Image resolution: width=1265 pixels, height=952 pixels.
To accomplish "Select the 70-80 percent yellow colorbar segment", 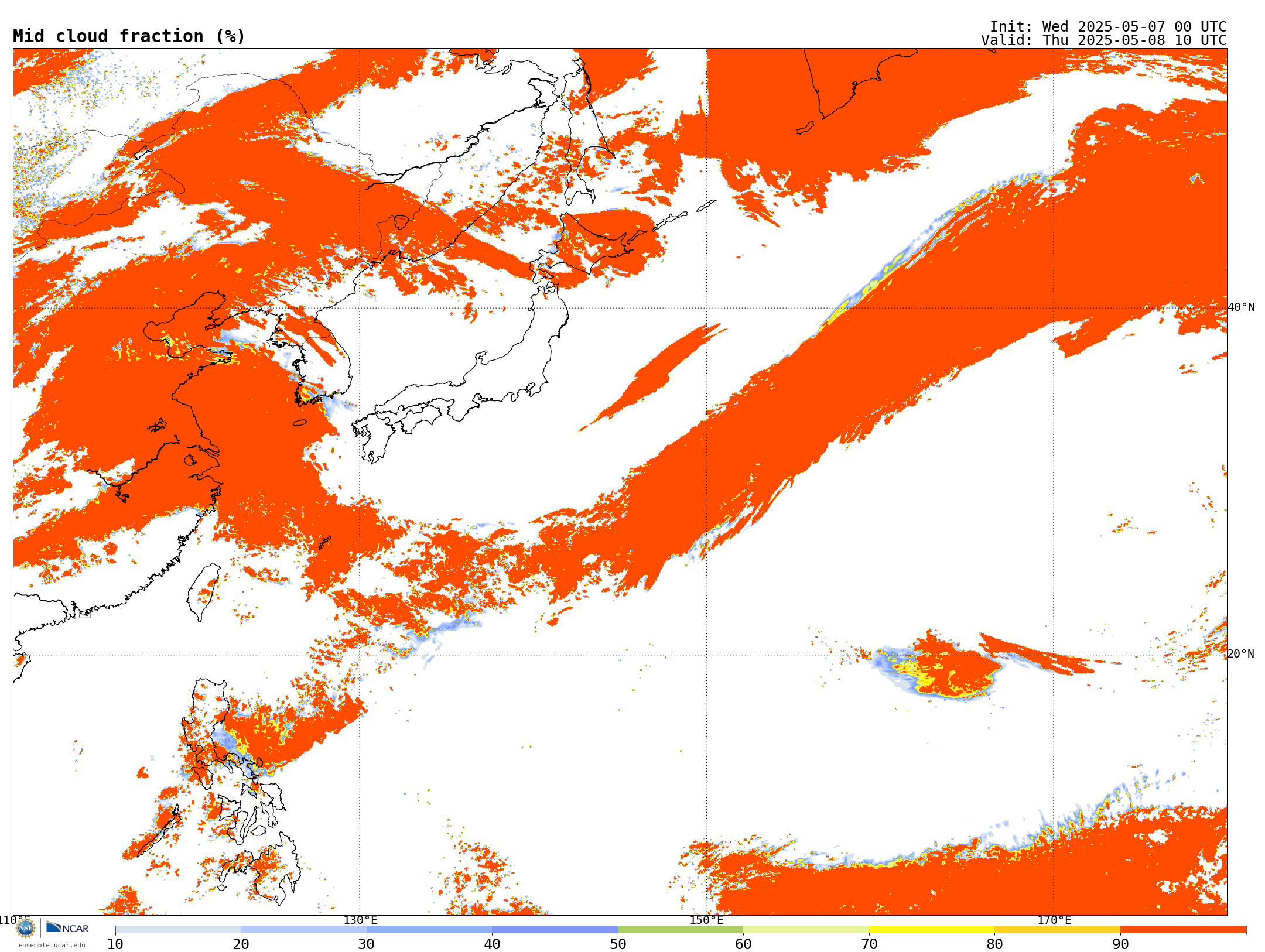I will pos(932,930).
